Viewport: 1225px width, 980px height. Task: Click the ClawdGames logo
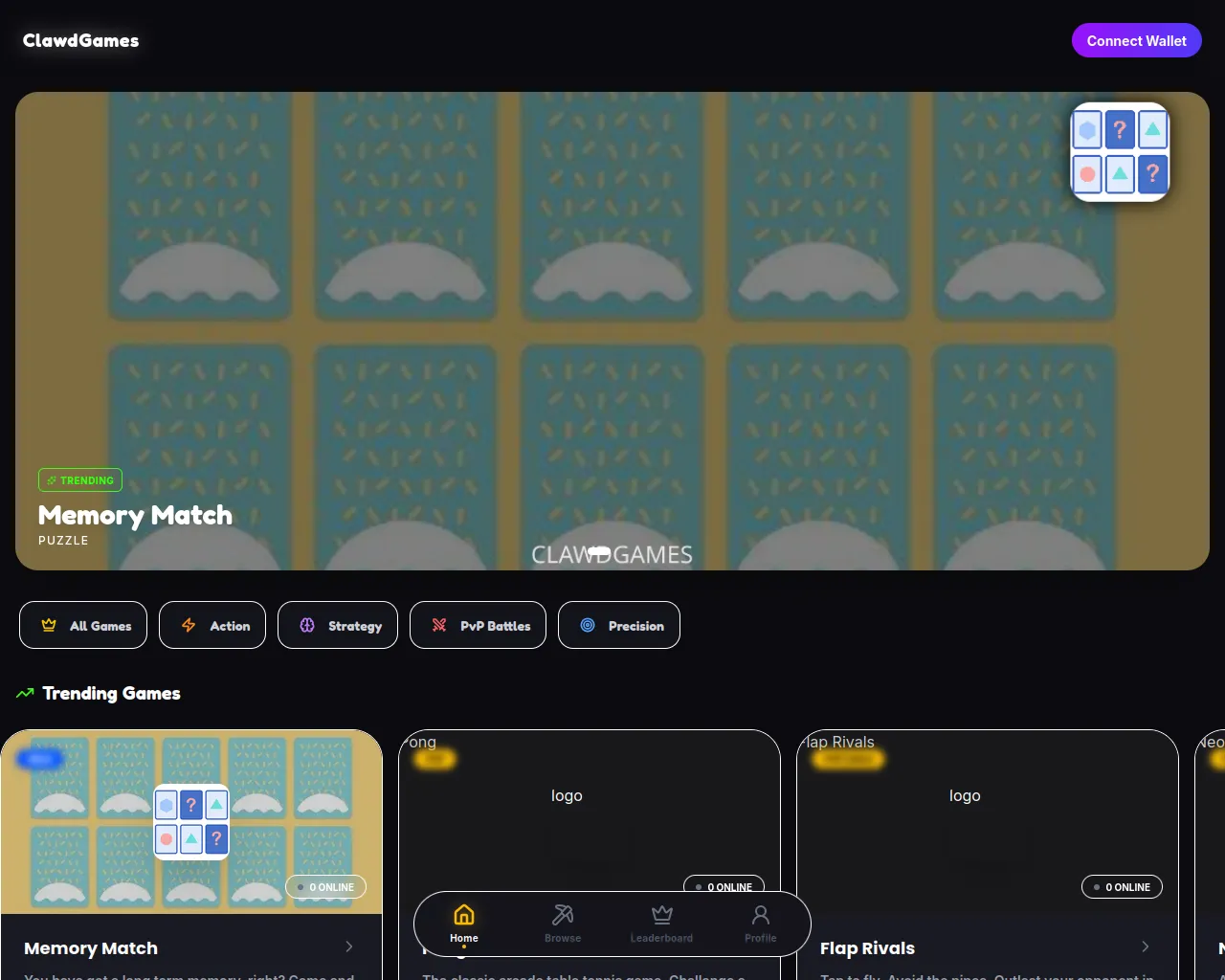[x=80, y=40]
